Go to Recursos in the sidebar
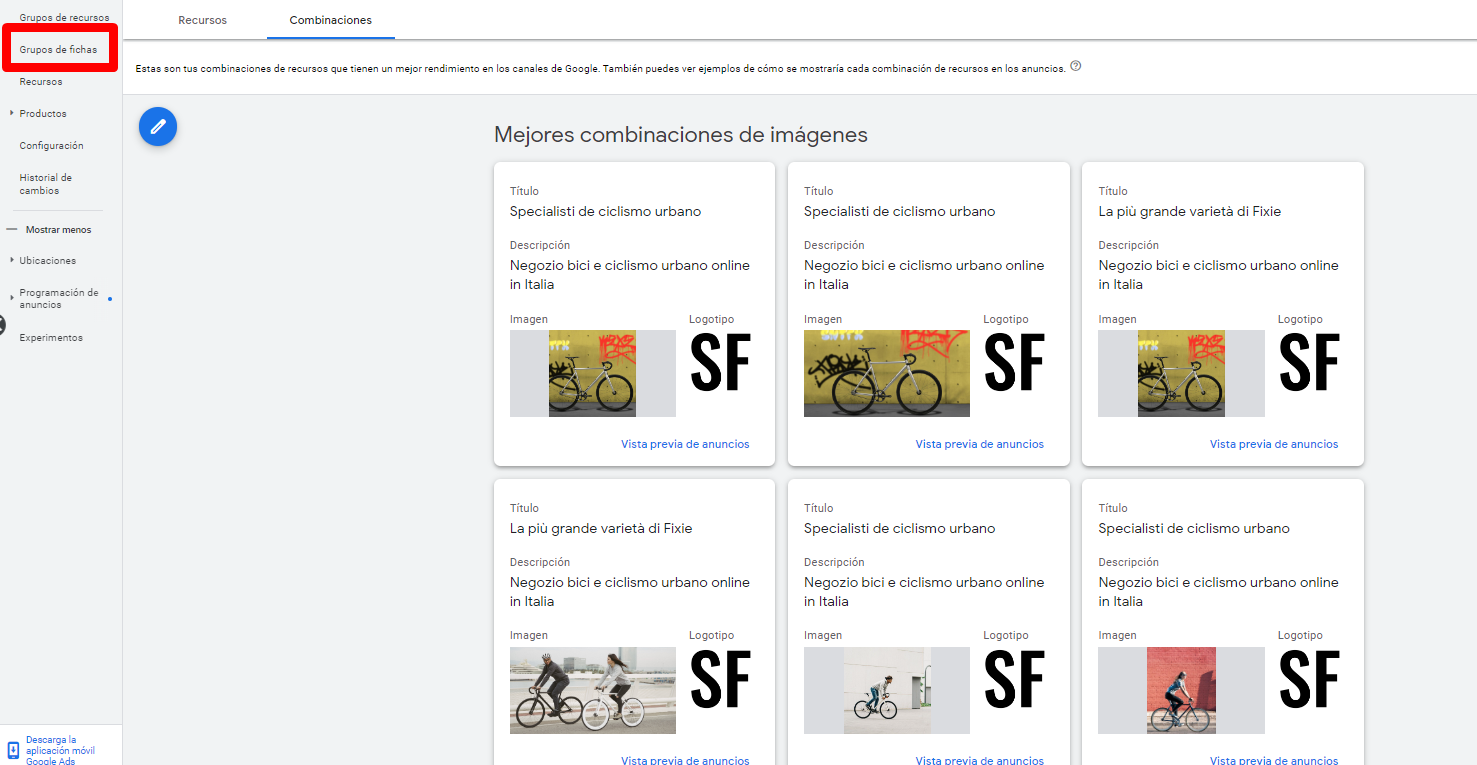The width and height of the screenshot is (1477, 765). click(x=41, y=82)
